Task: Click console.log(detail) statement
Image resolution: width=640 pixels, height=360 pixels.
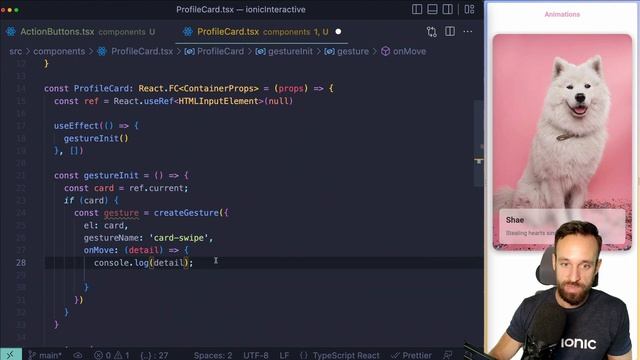Action: coord(143,262)
